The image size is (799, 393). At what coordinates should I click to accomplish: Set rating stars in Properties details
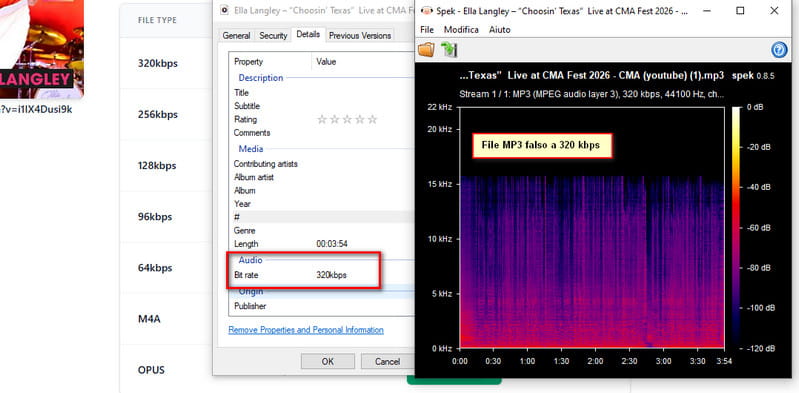click(x=347, y=119)
